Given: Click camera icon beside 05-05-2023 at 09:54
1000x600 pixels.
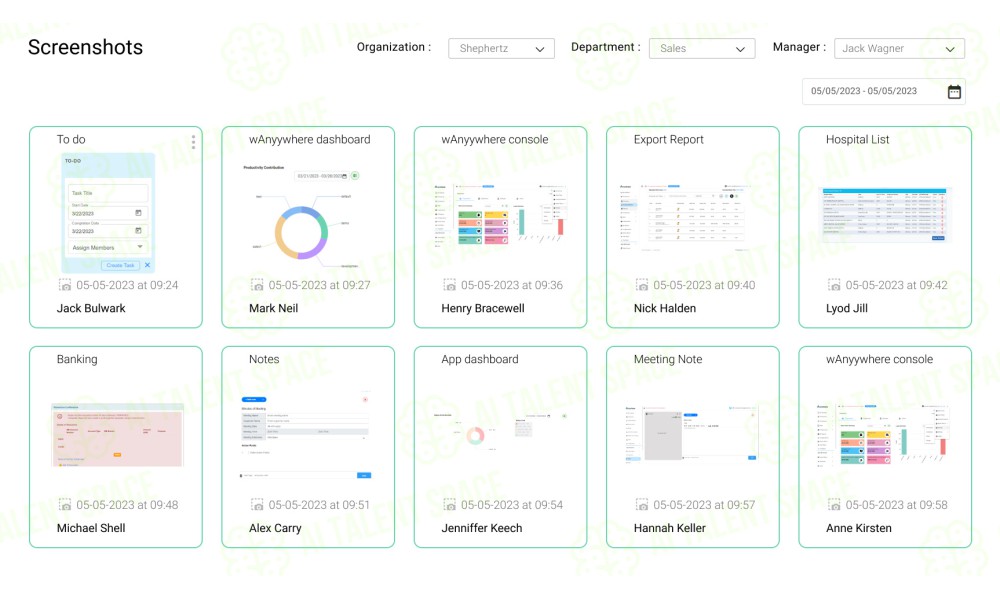Looking at the screenshot, I should point(450,505).
